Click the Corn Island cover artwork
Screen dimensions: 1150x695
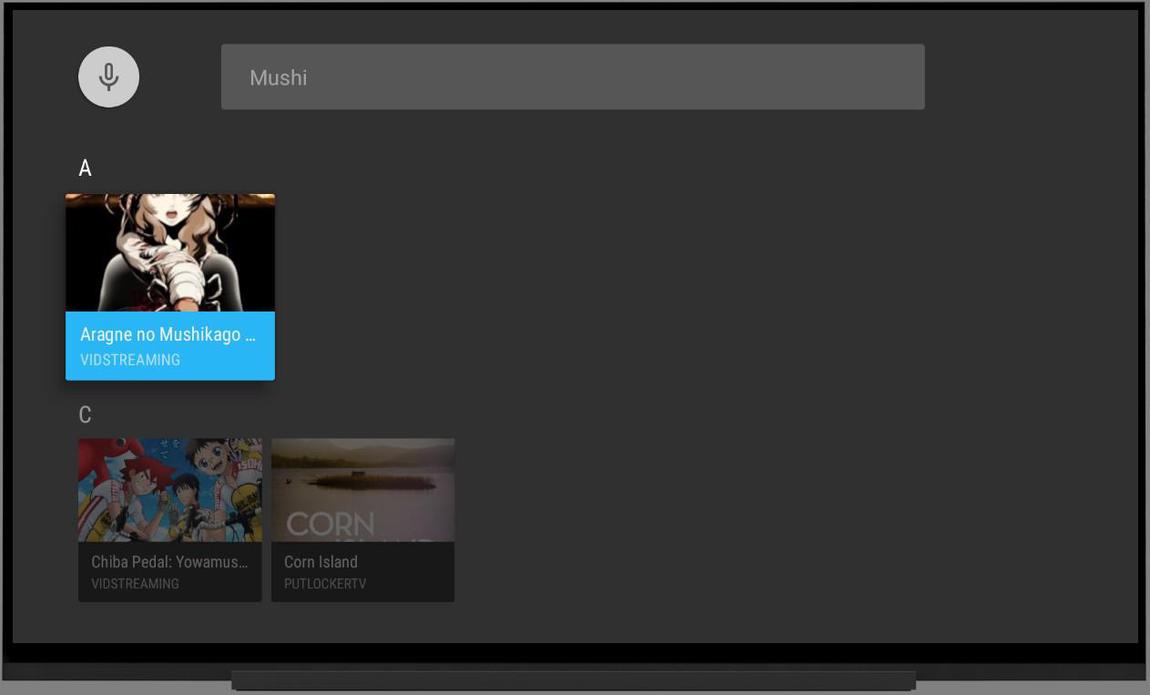coord(363,488)
